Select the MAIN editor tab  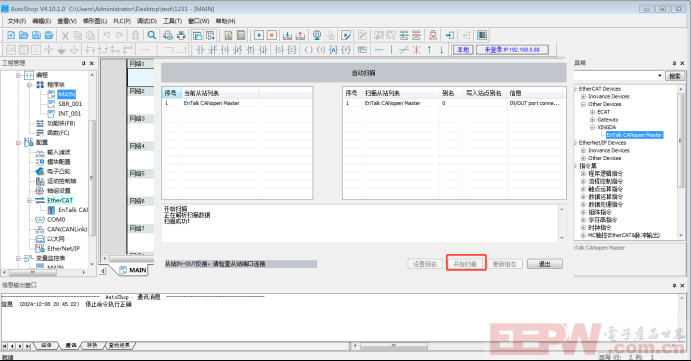(x=133, y=270)
